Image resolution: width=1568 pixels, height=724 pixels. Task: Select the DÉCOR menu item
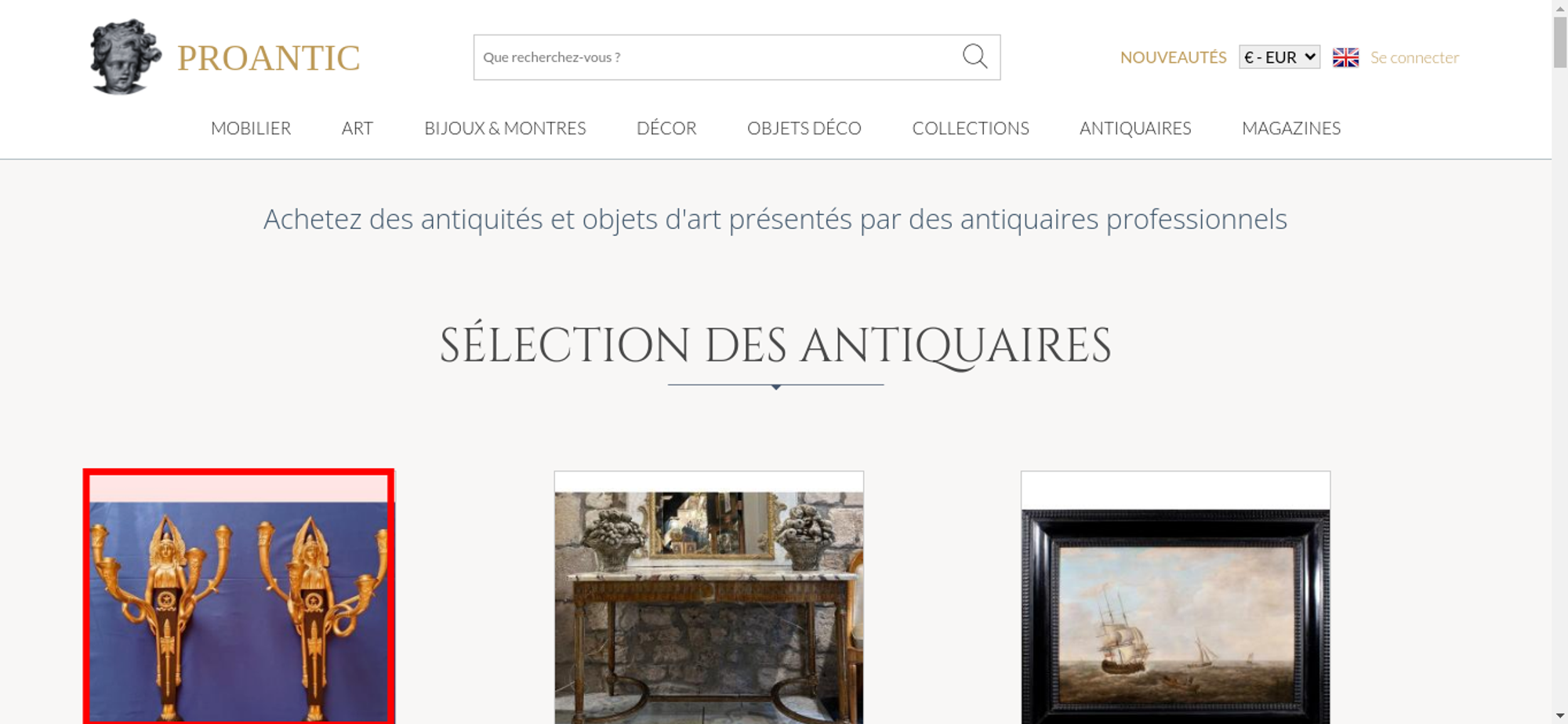tap(666, 128)
